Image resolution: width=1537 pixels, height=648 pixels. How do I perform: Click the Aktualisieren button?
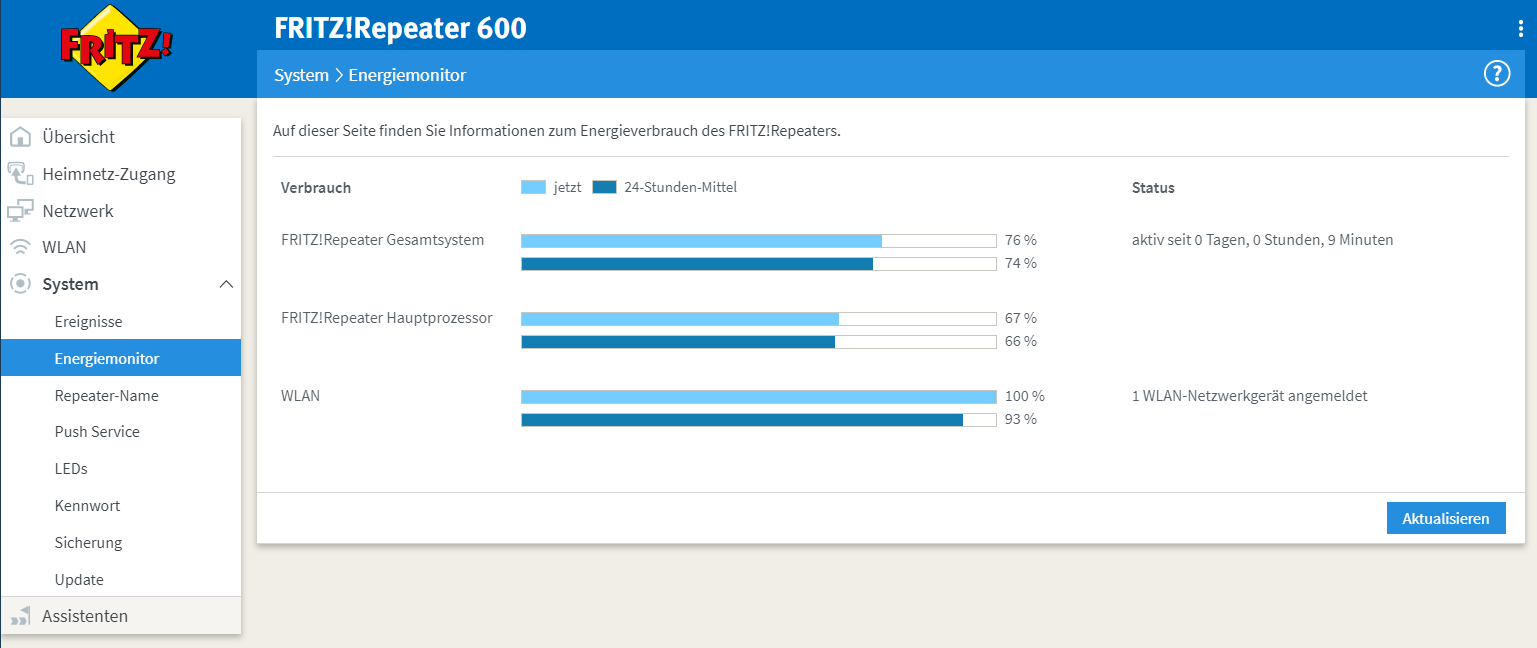click(x=1446, y=518)
